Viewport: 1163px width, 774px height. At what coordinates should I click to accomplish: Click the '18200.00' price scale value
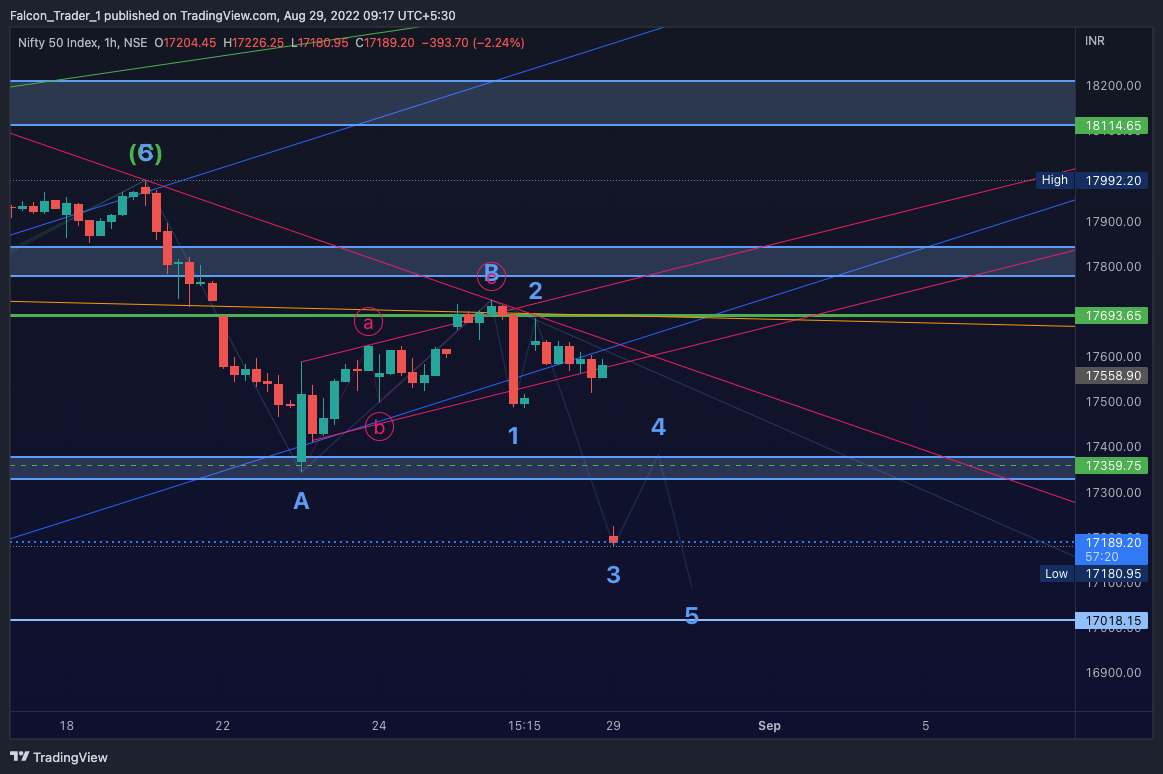click(1113, 86)
